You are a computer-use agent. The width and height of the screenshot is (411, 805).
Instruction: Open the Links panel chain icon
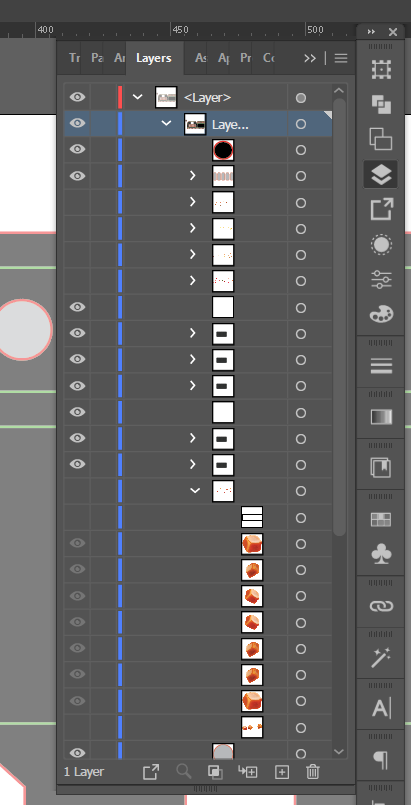[x=381, y=606]
